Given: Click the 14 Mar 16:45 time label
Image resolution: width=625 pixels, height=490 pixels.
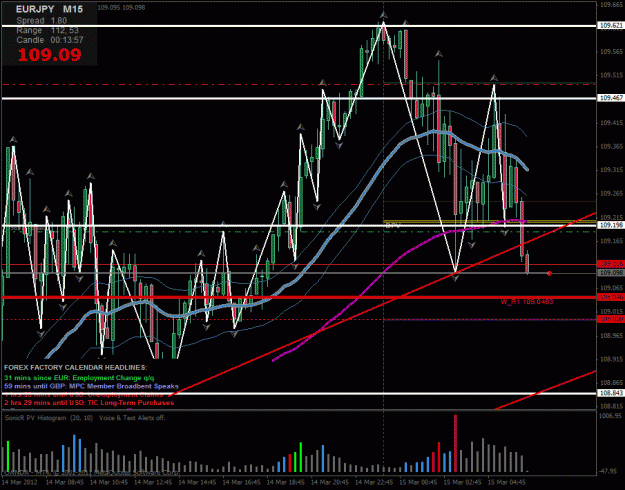Looking at the screenshot, I should click(242, 482).
